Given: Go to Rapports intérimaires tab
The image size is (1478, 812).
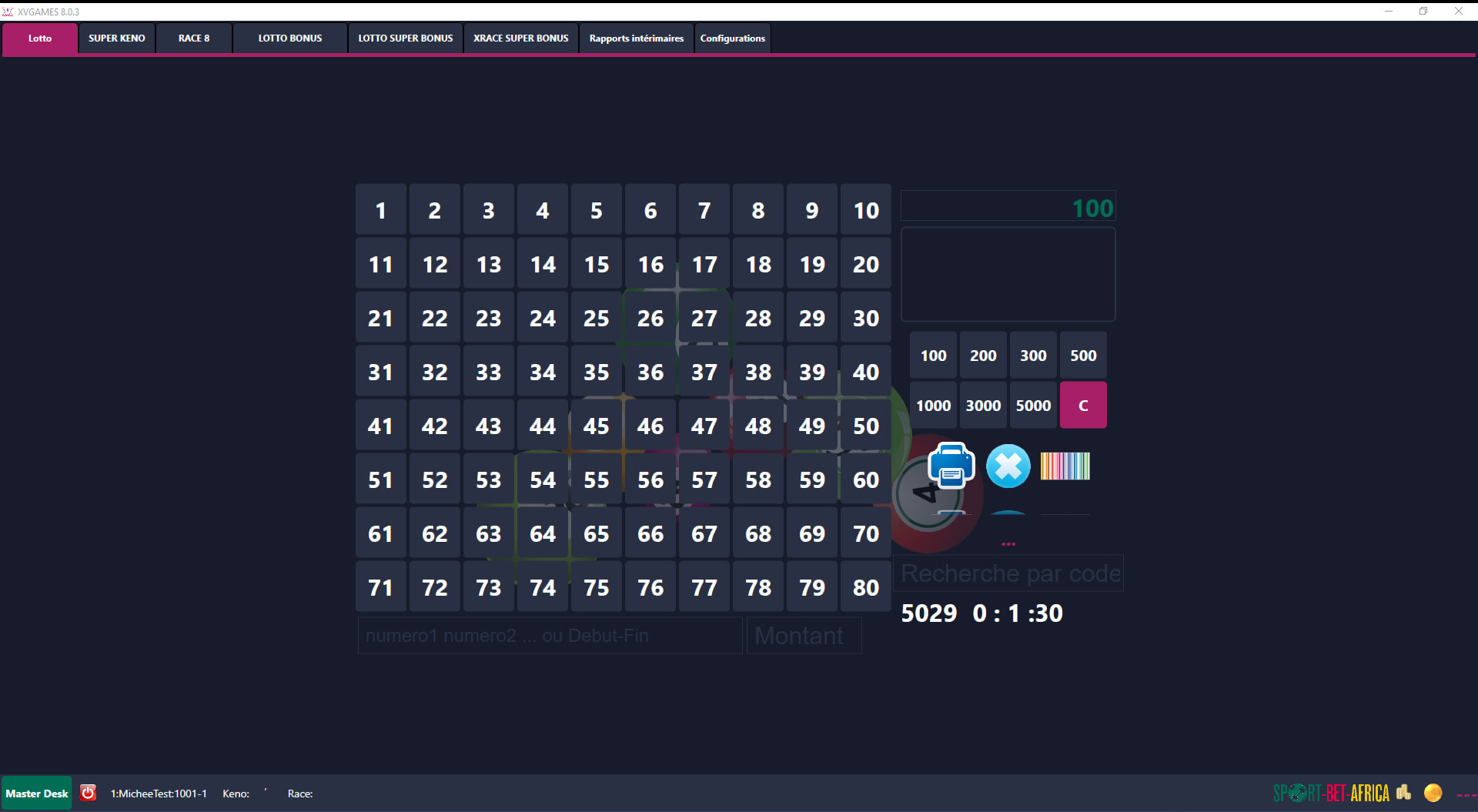Looking at the screenshot, I should coord(636,38).
